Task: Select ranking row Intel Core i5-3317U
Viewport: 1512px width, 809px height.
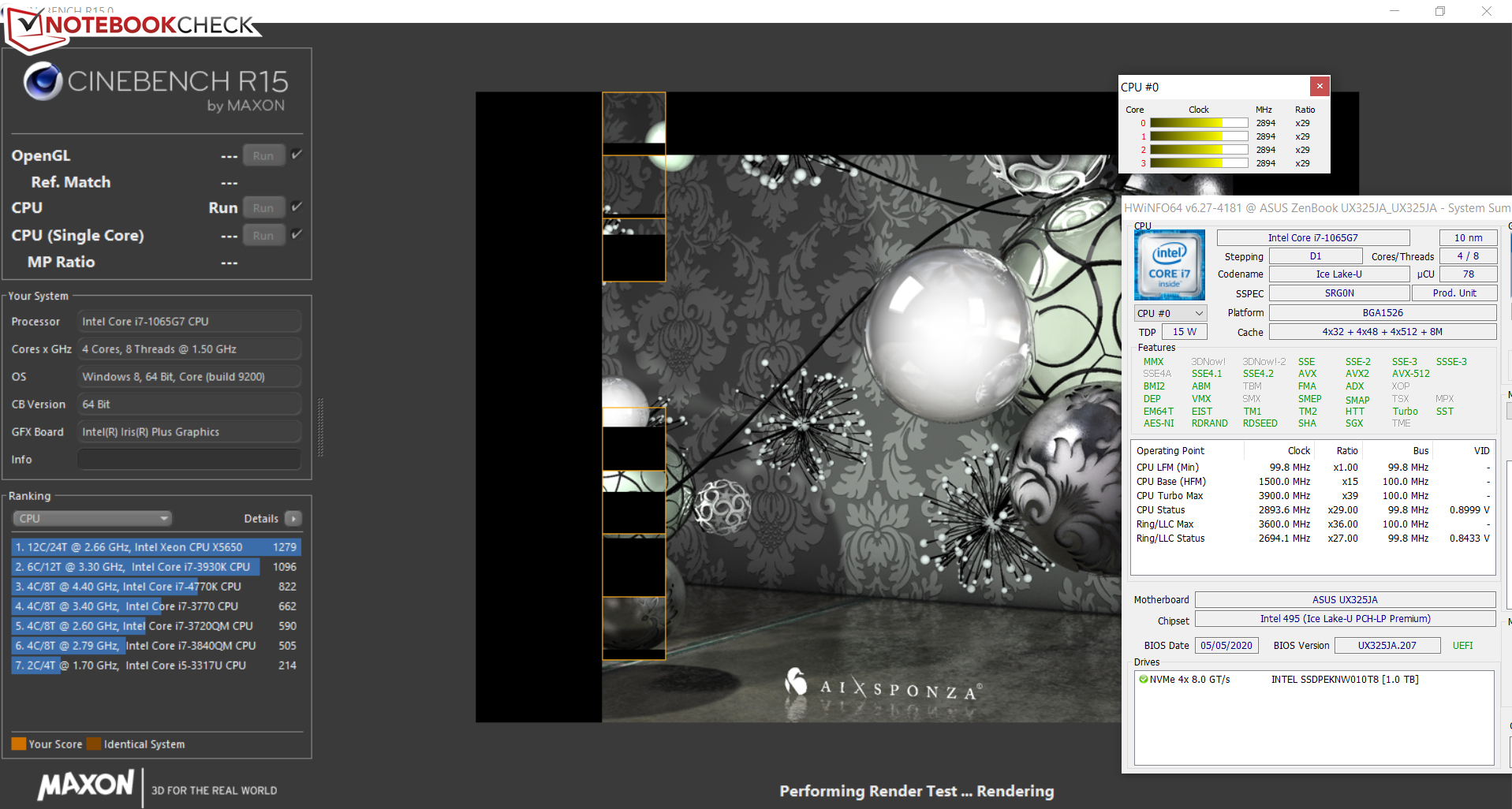Action: coord(156,665)
